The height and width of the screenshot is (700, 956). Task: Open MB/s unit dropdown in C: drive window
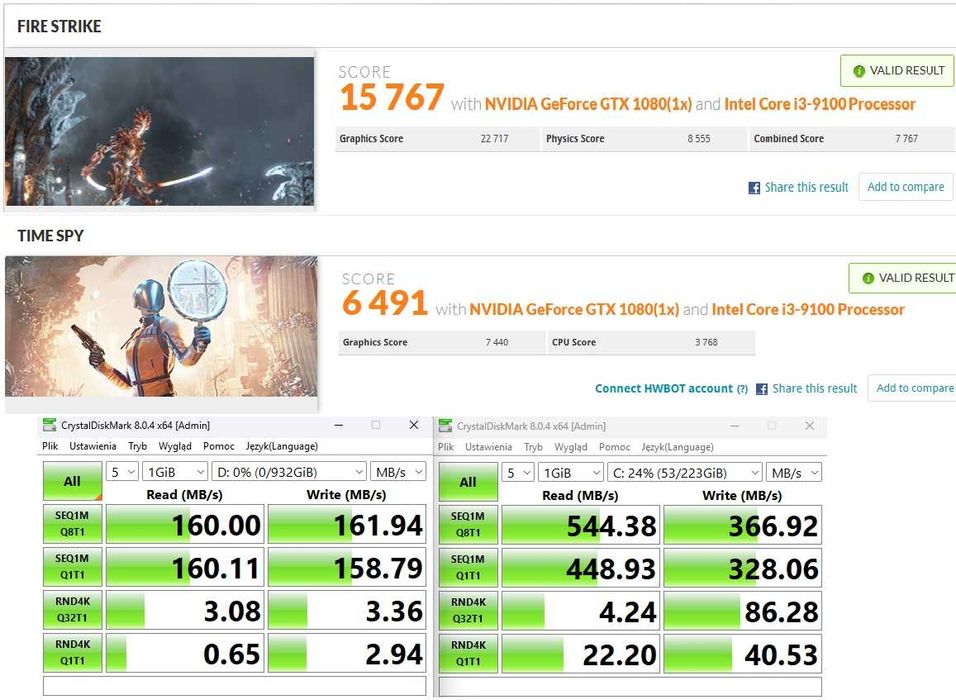point(794,473)
